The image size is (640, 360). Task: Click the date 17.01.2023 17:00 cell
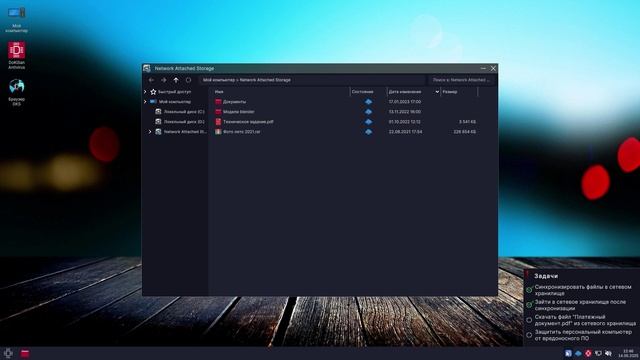coord(404,102)
